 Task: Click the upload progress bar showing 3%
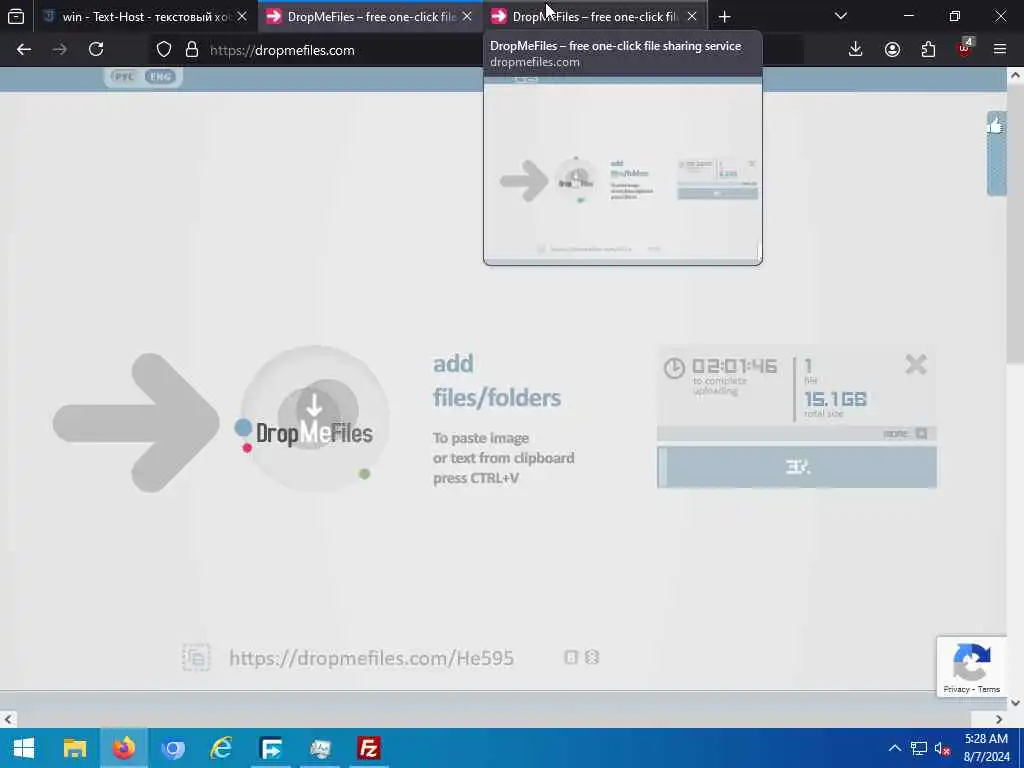point(797,467)
